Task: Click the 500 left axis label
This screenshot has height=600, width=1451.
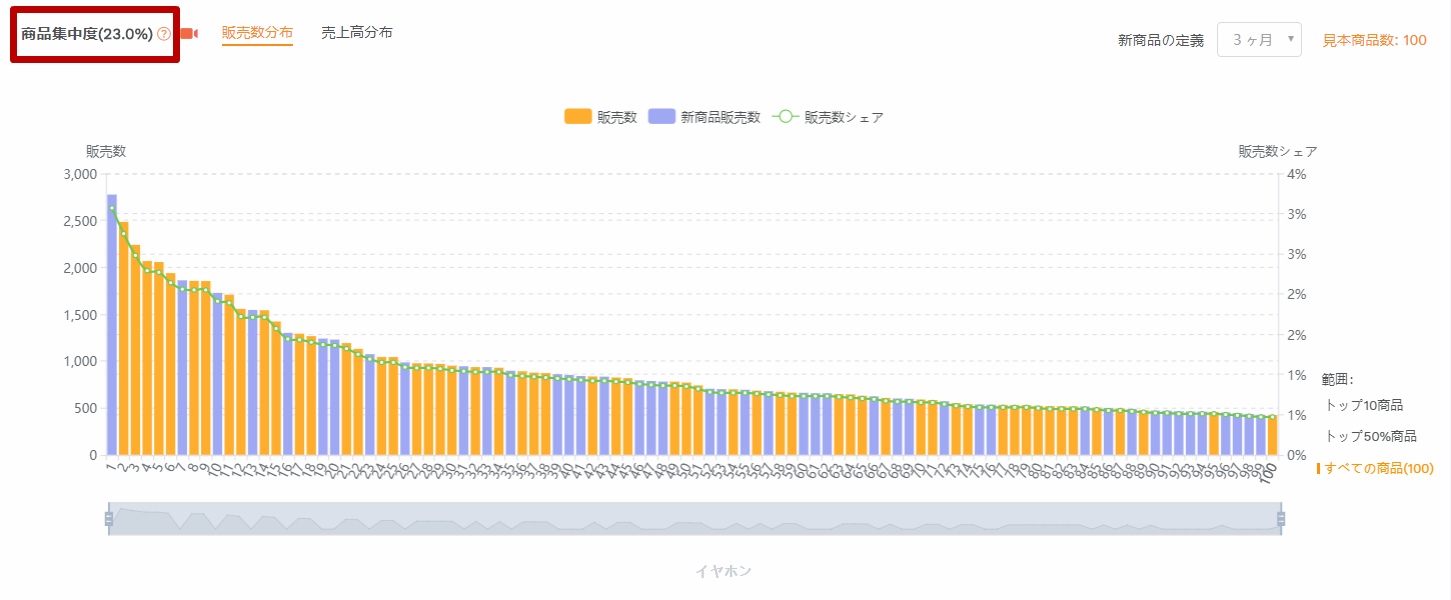Action: (x=86, y=408)
